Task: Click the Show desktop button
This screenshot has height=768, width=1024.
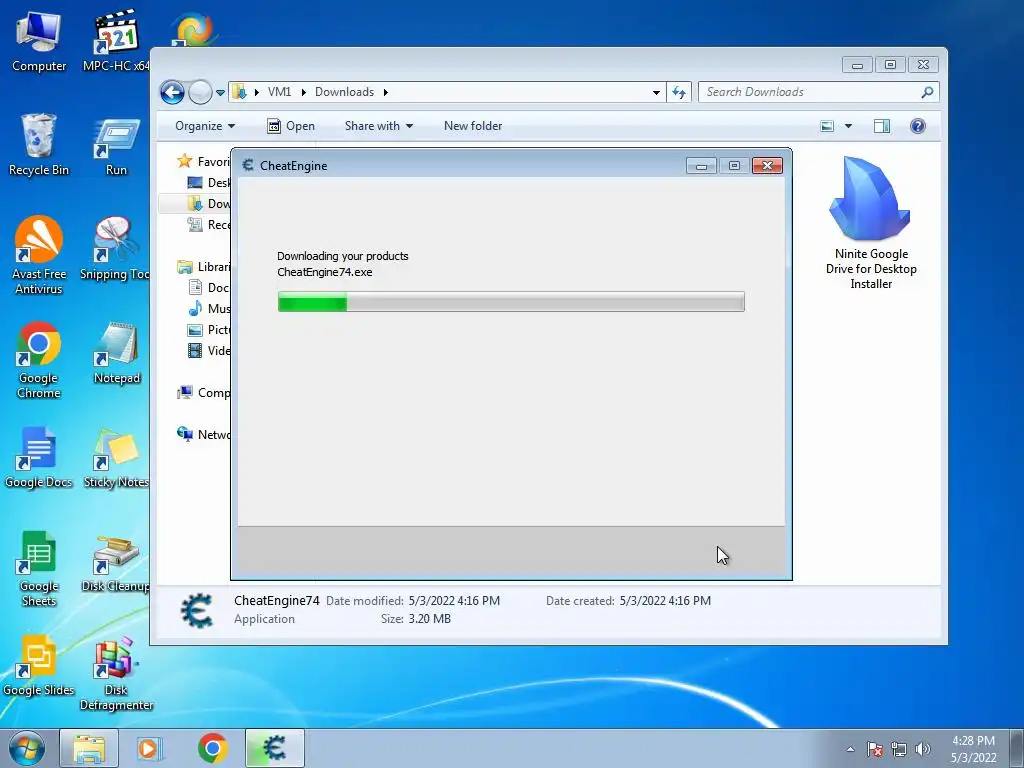Action: (x=1017, y=748)
